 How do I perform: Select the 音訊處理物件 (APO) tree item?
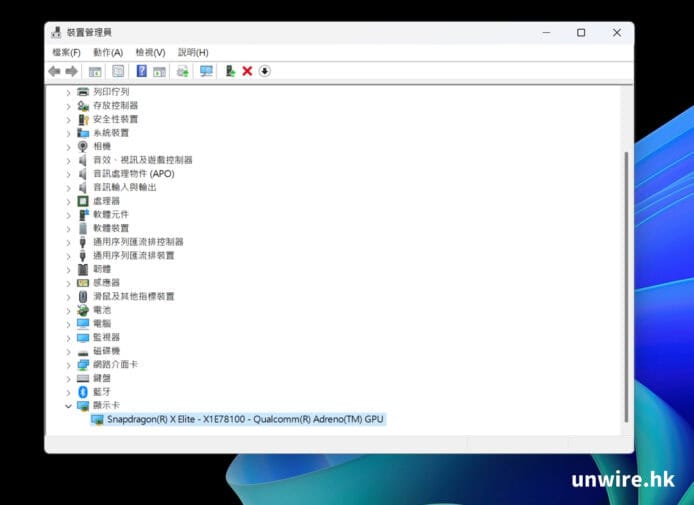coord(133,173)
